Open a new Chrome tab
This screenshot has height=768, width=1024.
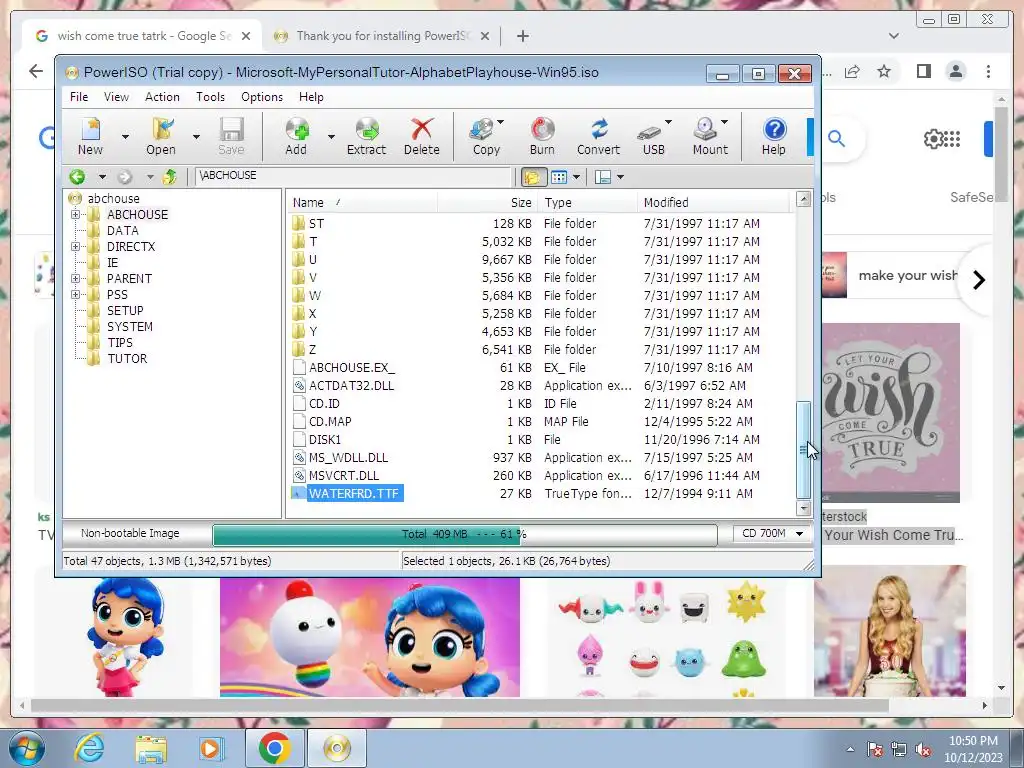click(522, 36)
